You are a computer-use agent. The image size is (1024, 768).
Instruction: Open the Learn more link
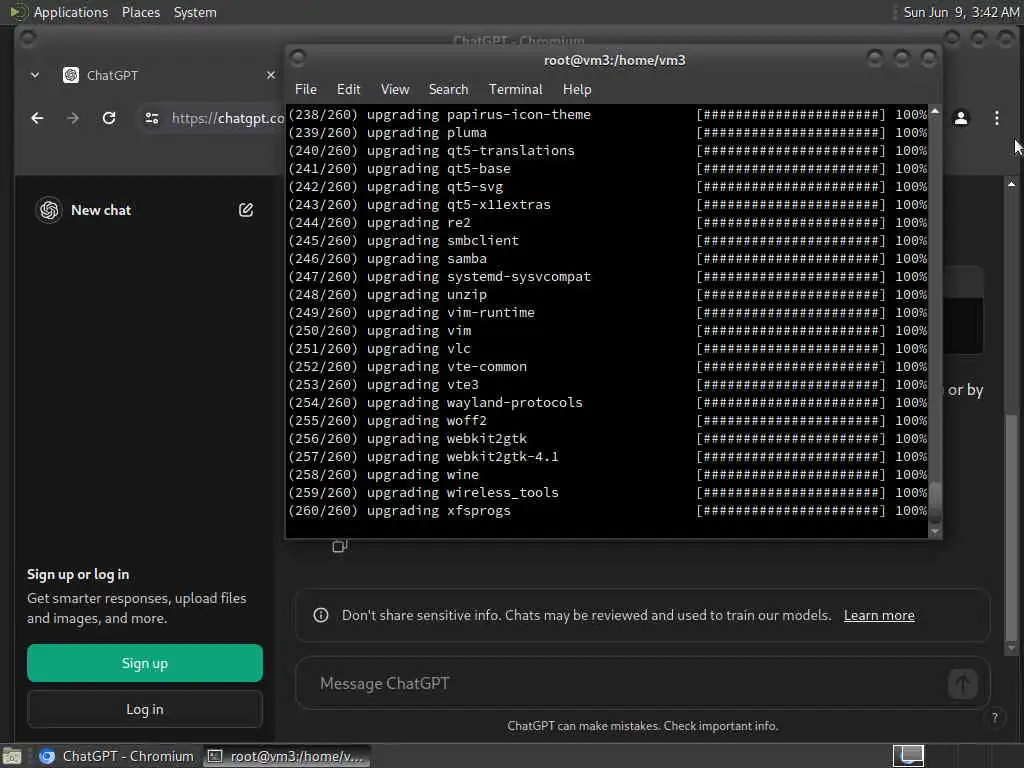(x=879, y=615)
